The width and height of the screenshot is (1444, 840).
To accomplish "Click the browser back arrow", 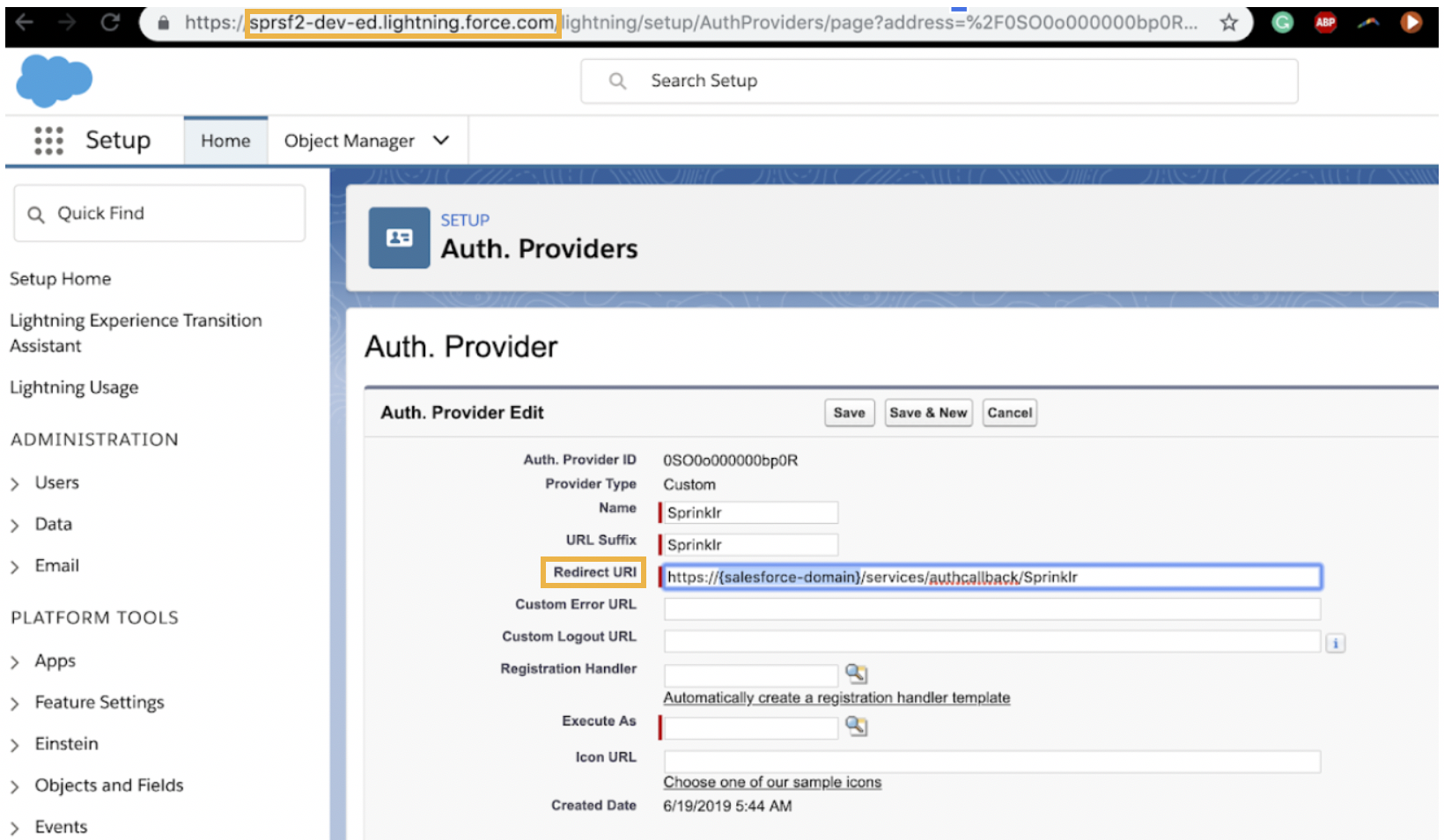I will point(25,22).
